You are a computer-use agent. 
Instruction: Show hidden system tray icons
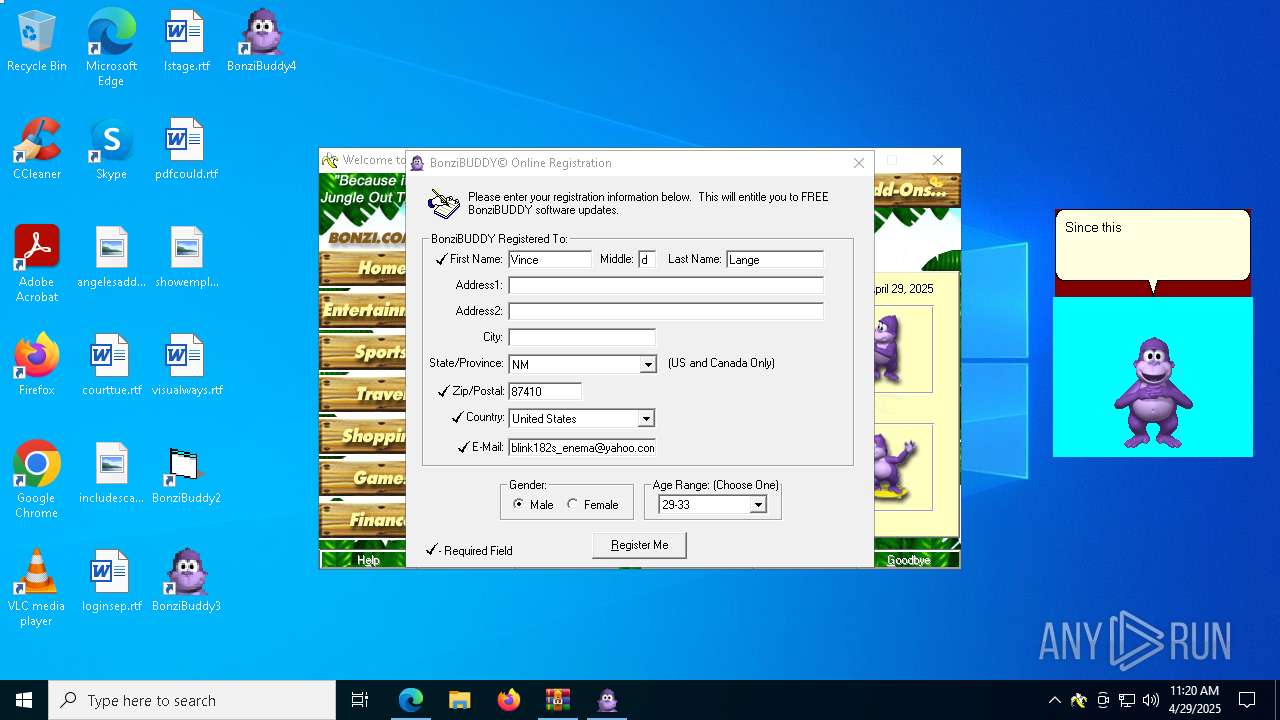[1054, 700]
